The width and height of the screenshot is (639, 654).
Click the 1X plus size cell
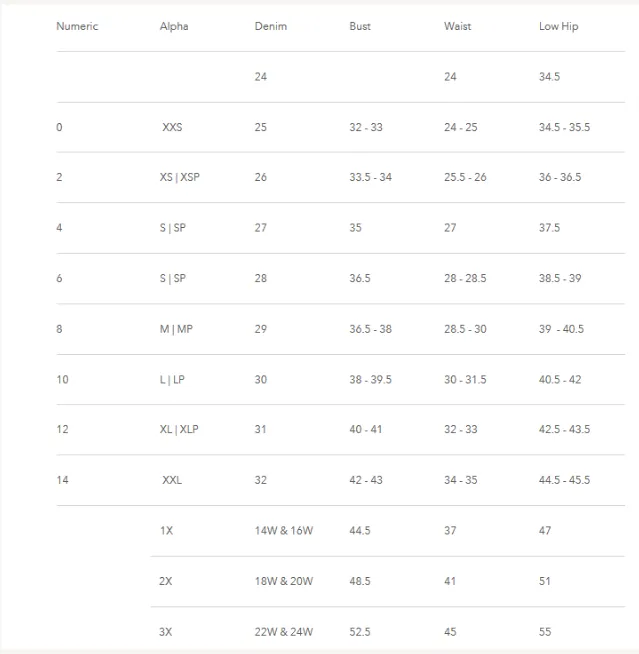(166, 531)
